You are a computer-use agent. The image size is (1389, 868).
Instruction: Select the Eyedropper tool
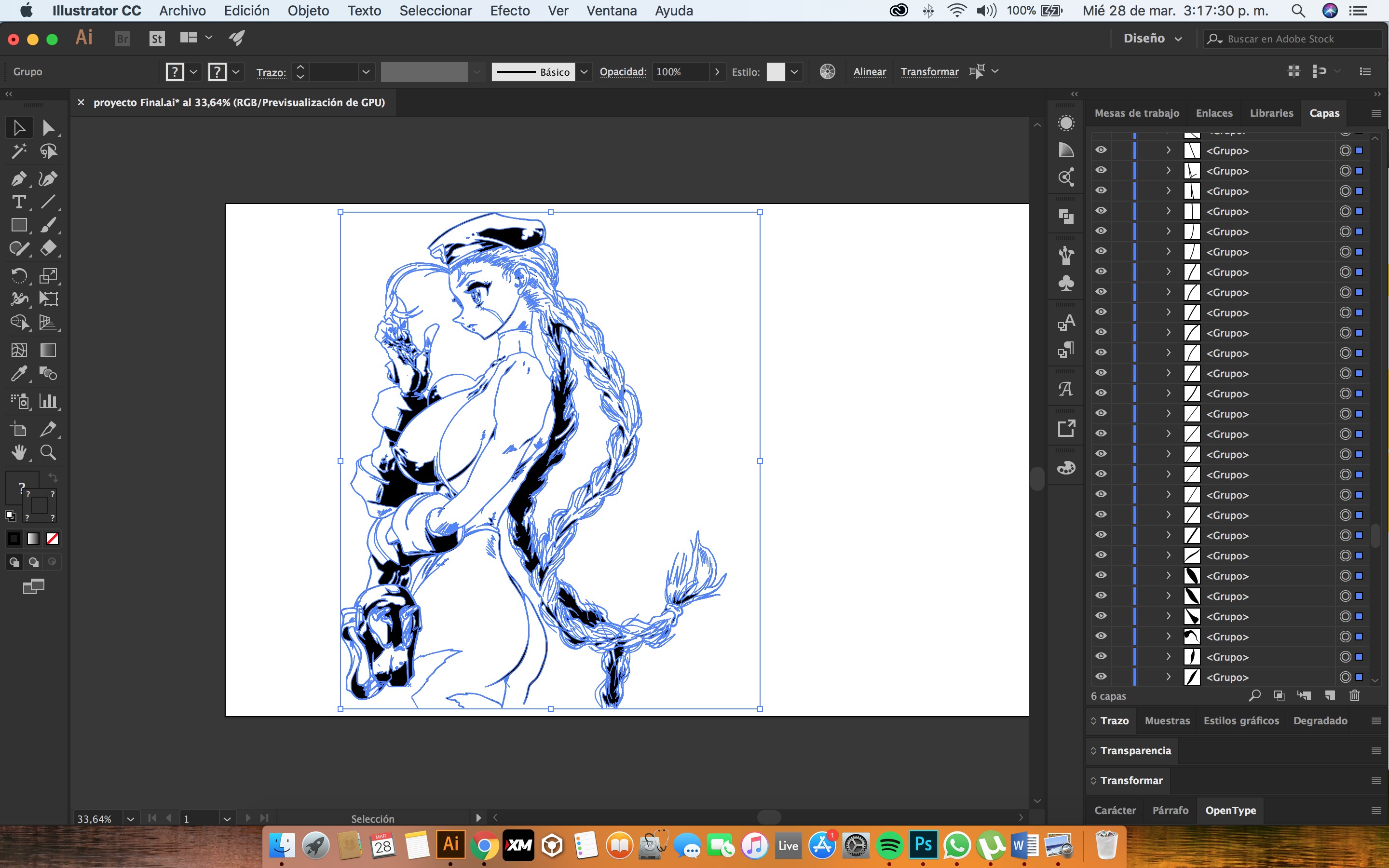tap(18, 373)
